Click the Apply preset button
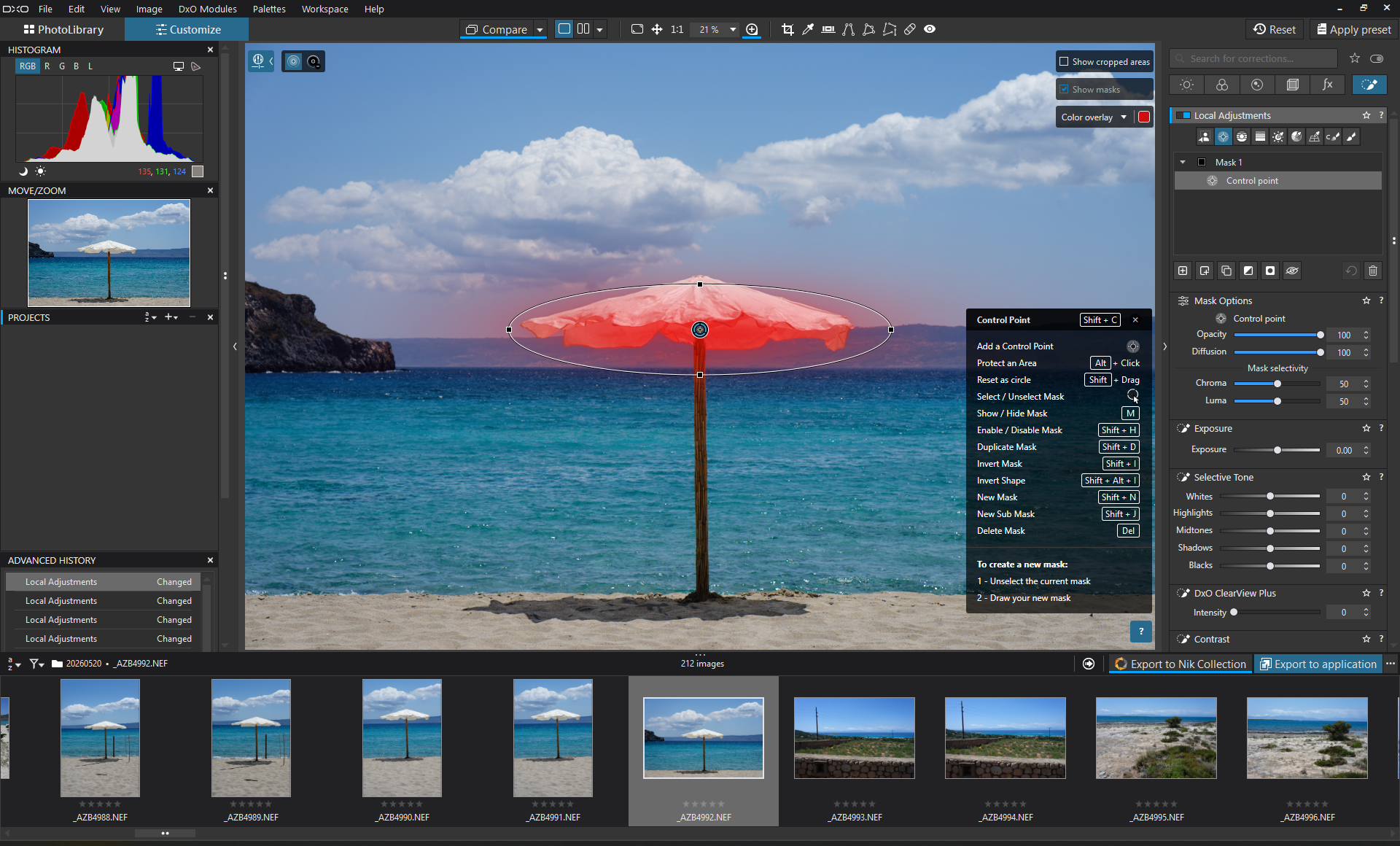Screen dimensions: 1400x846 pos(1353,30)
